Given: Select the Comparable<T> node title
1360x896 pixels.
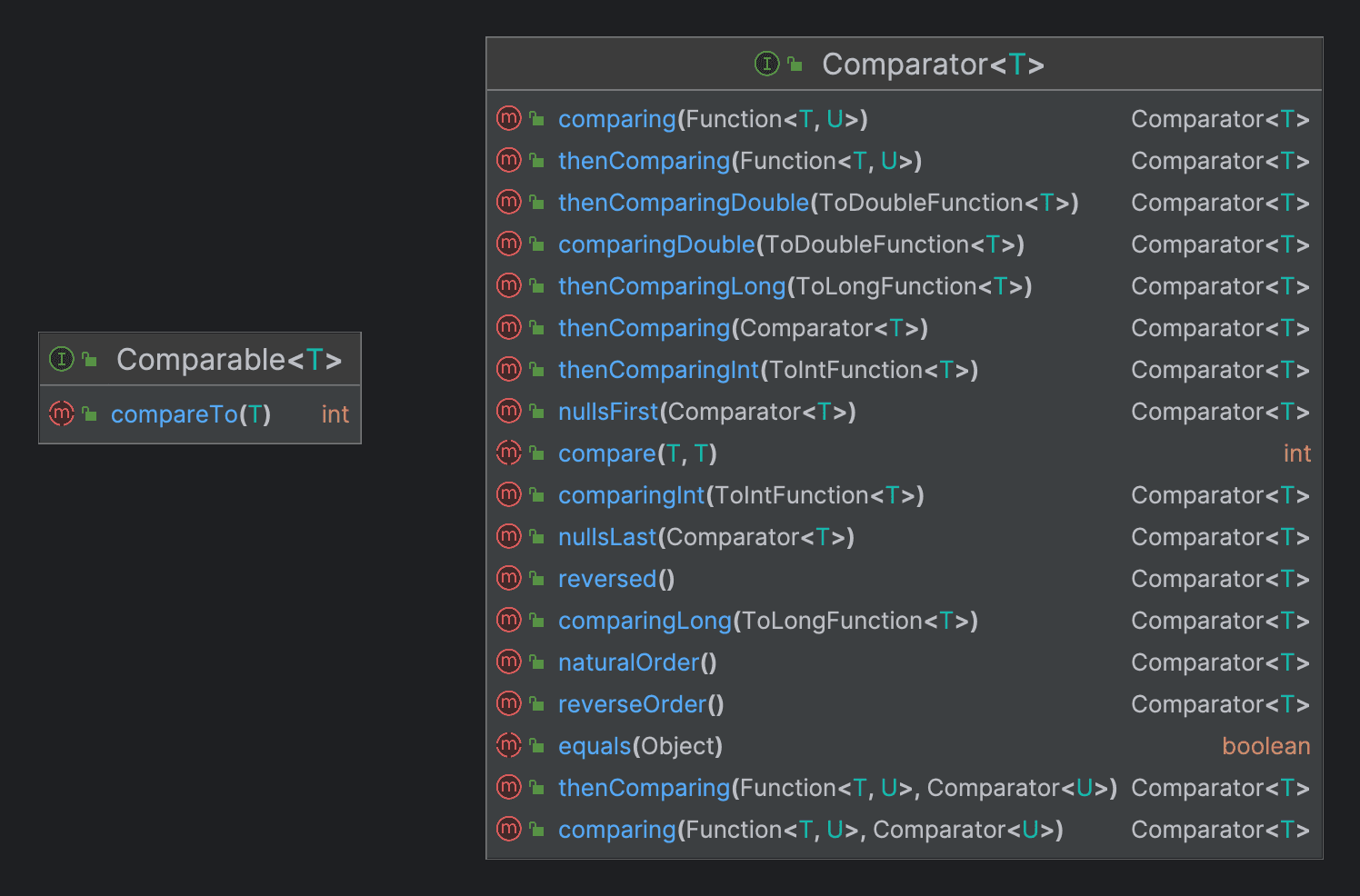Looking at the screenshot, I should click(x=228, y=360).
